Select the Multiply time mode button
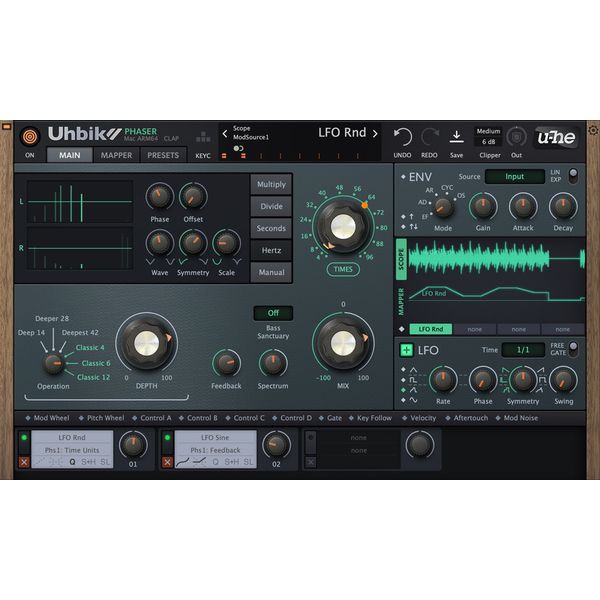This screenshot has height=600, width=600. 271,185
